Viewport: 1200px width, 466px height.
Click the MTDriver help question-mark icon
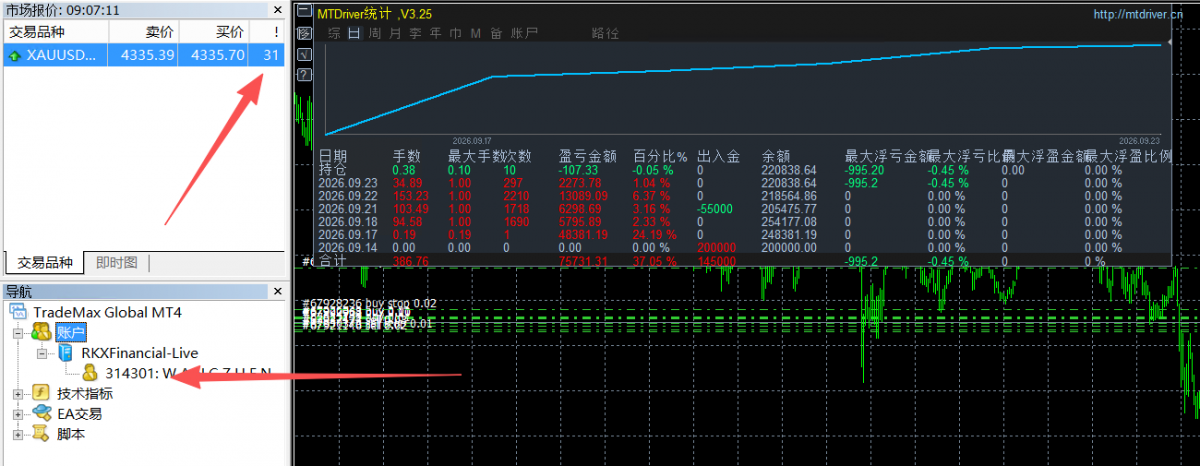click(x=304, y=74)
